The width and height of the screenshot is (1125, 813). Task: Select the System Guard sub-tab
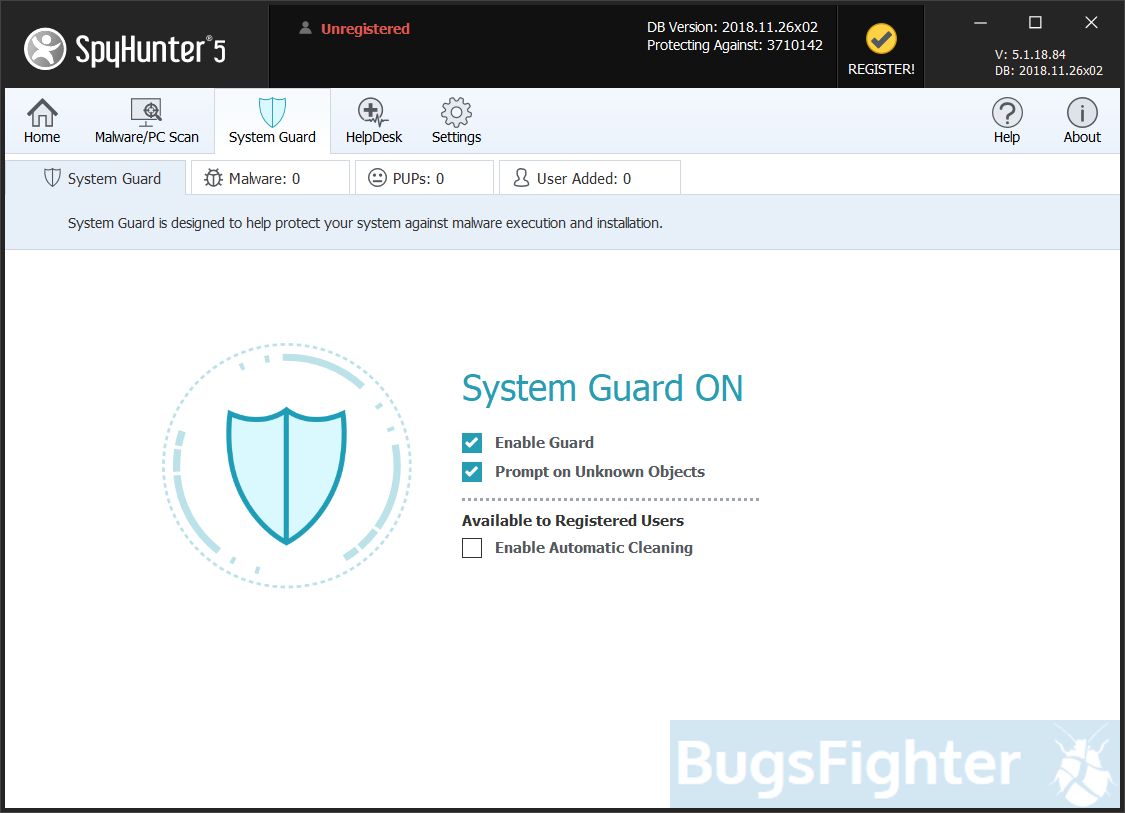point(102,179)
